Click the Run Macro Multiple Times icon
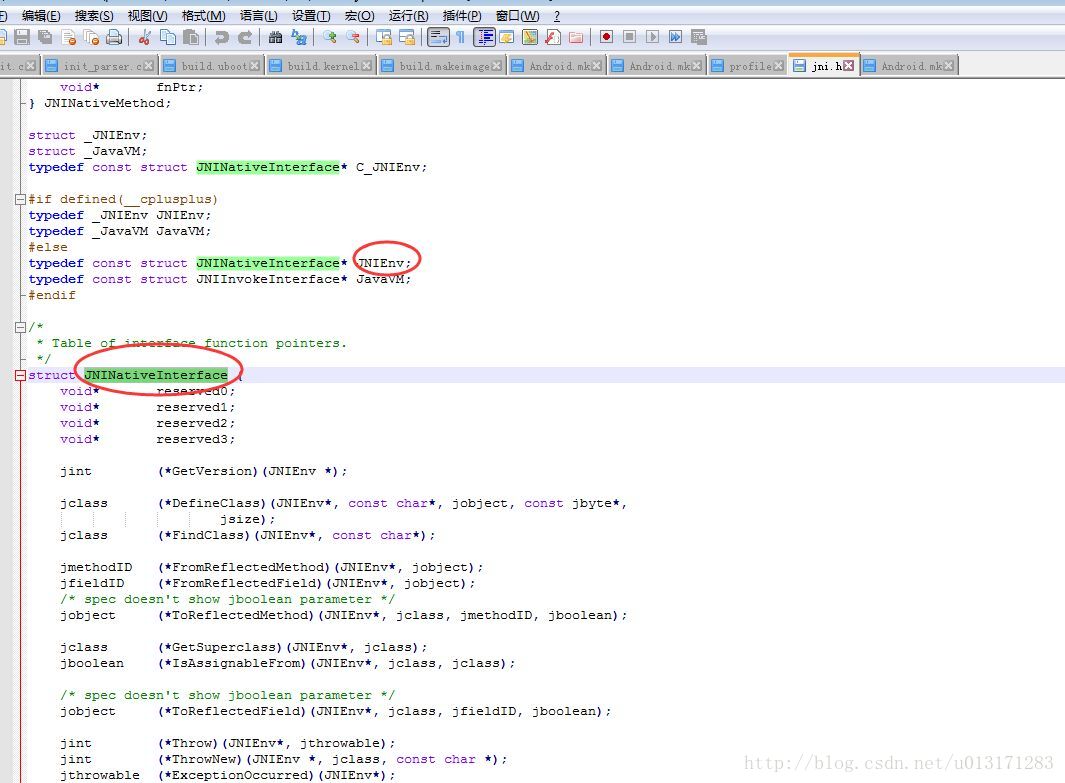 (675, 37)
